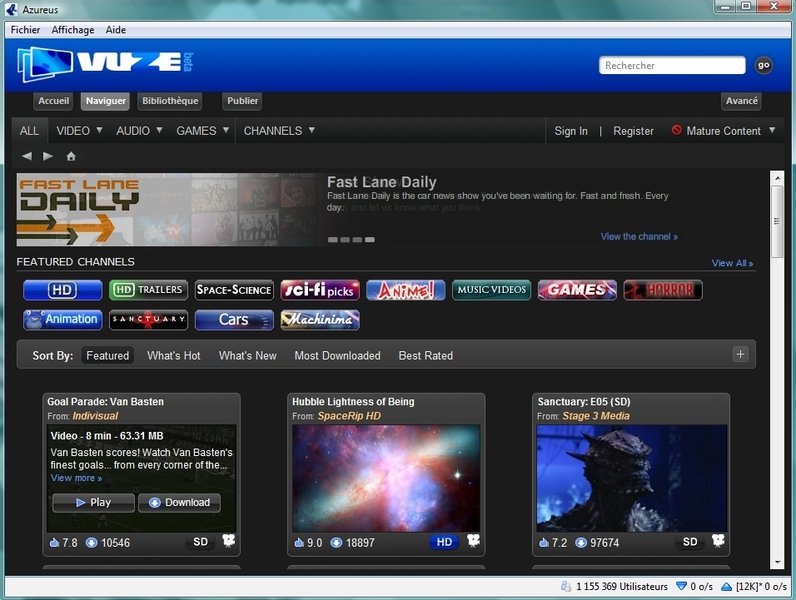
Task: Click scrollbar up arrow of content
Action: tap(777, 178)
